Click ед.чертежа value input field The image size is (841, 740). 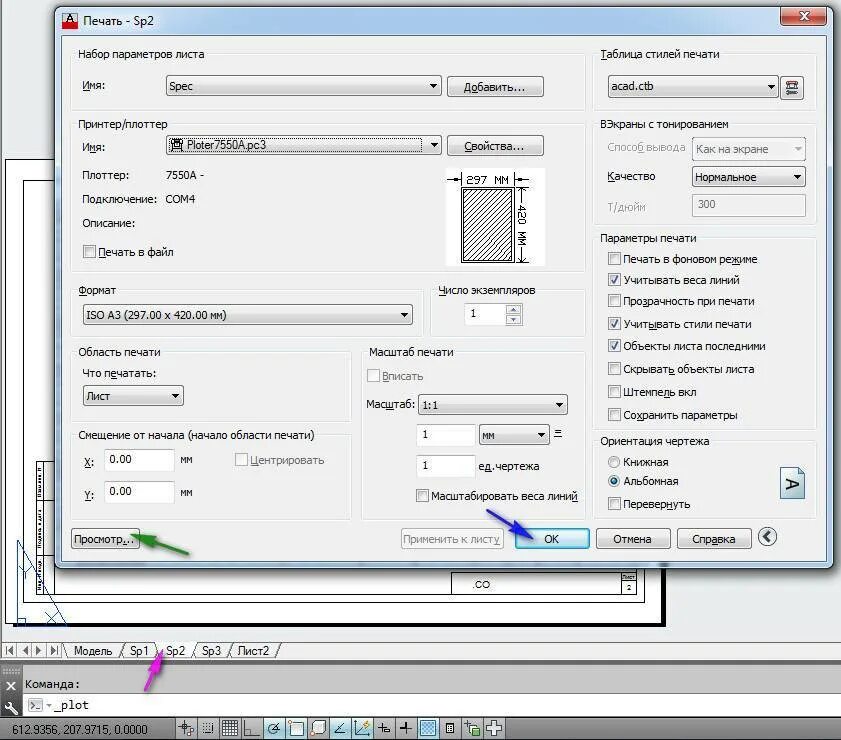(x=445, y=465)
